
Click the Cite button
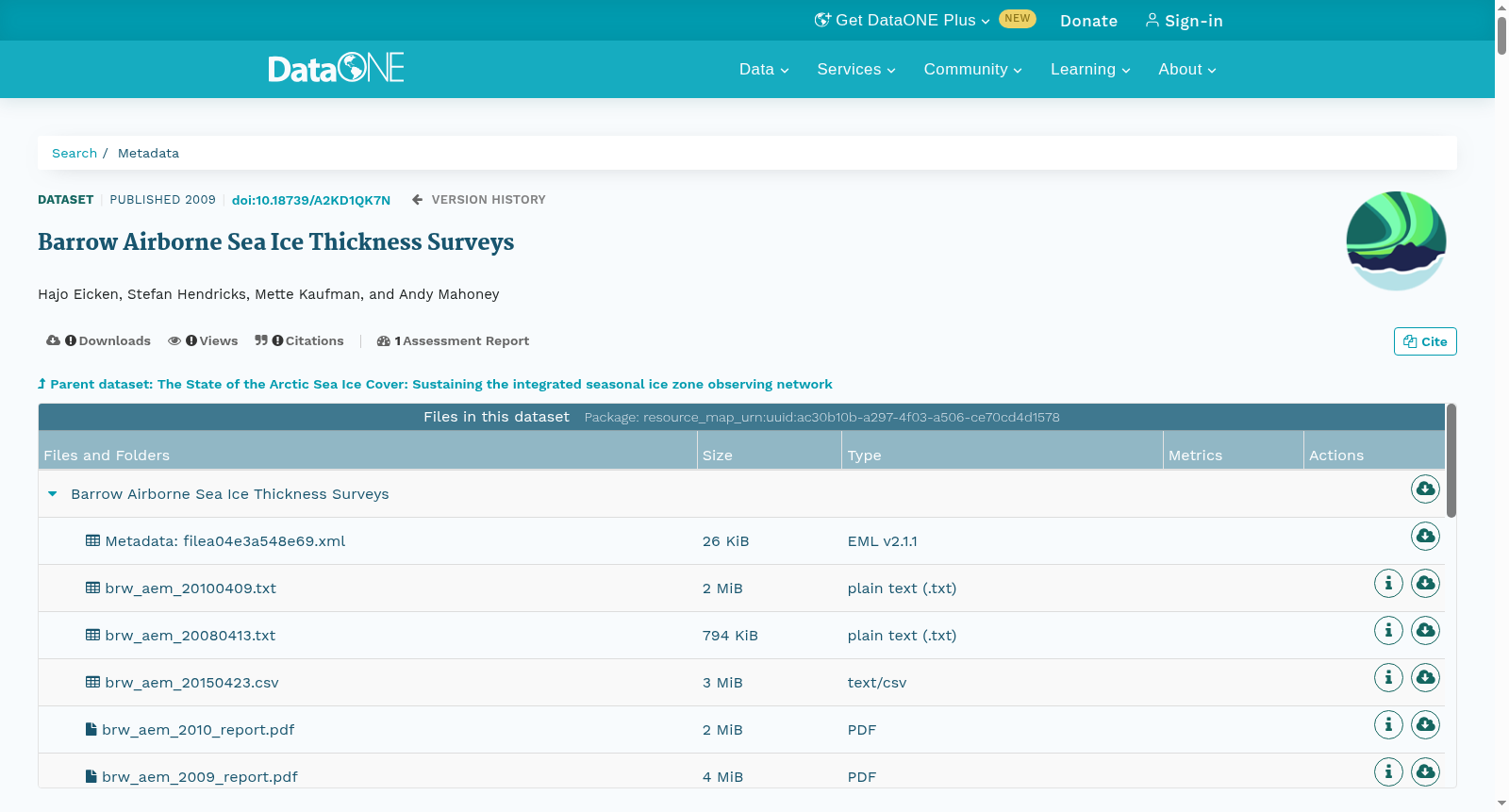coord(1425,341)
